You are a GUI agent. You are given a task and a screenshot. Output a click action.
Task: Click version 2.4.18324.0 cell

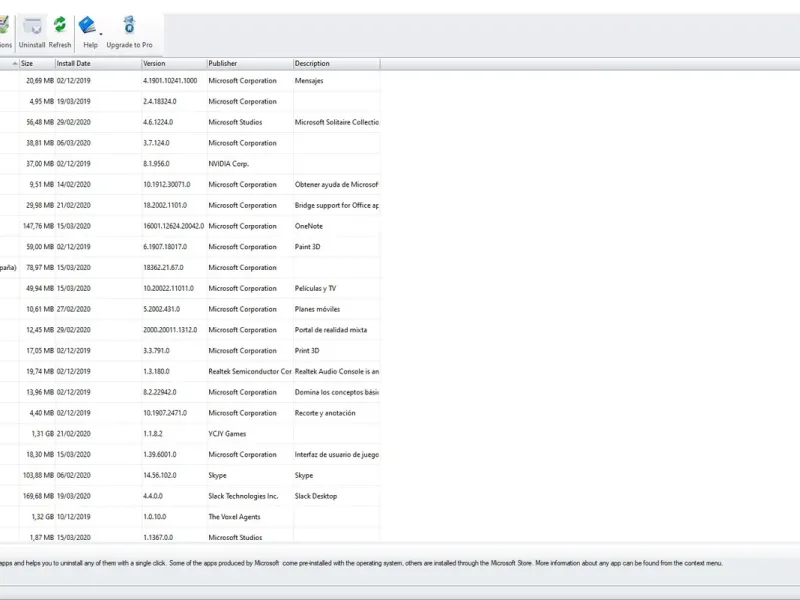(160, 102)
